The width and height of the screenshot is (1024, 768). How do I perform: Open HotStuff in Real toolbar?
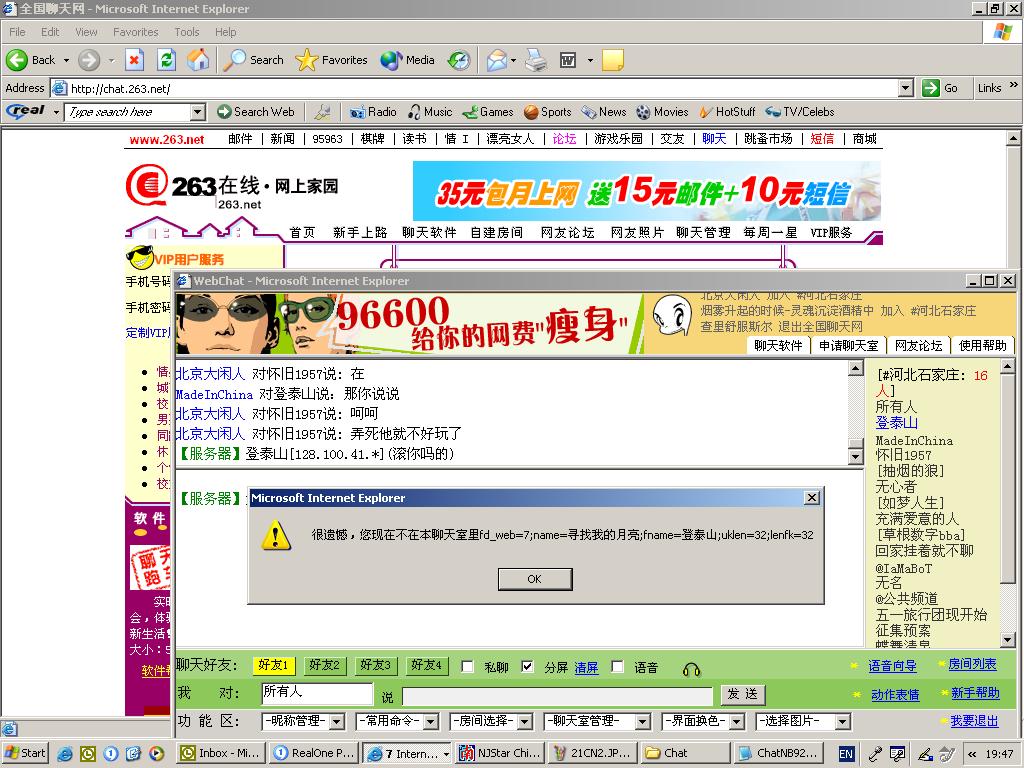727,112
